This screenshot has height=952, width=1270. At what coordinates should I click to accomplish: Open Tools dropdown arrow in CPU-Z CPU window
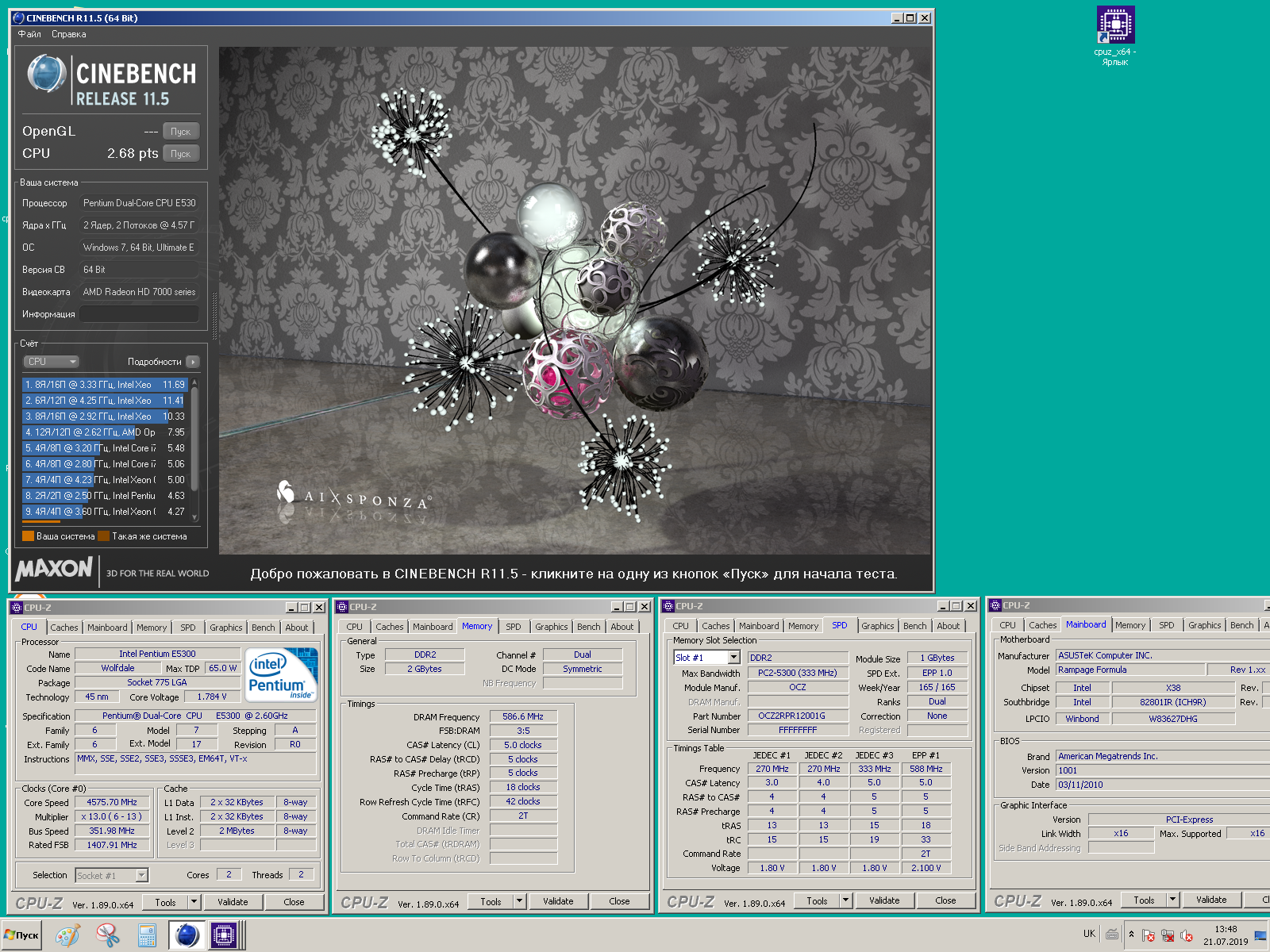click(194, 902)
